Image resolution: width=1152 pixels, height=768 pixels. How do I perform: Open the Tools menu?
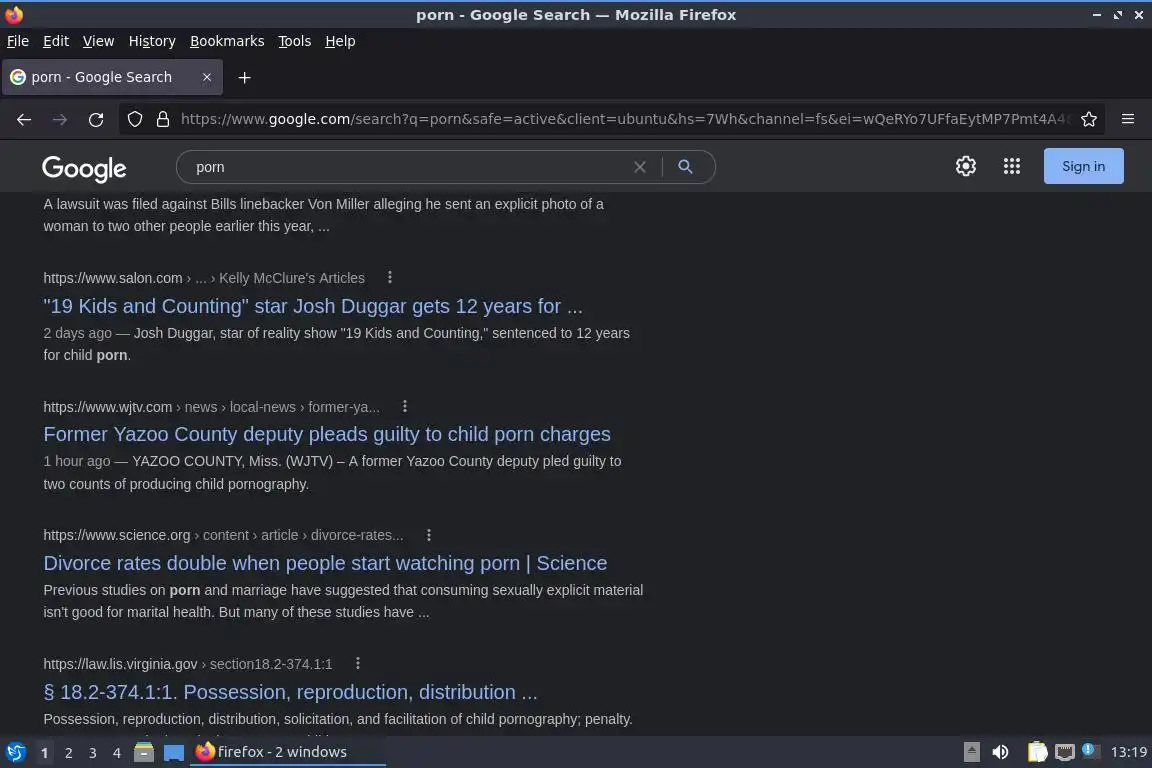click(x=295, y=41)
